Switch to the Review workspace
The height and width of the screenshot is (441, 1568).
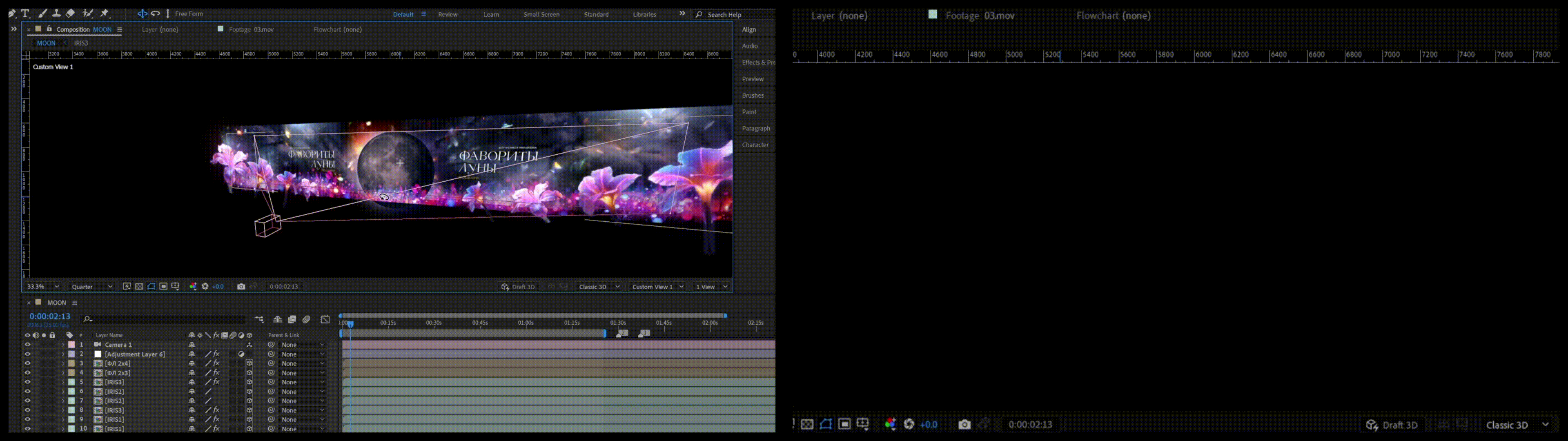[x=448, y=14]
